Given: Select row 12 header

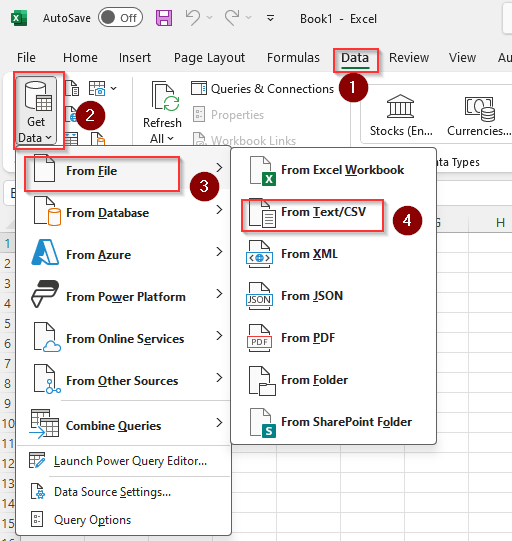Looking at the screenshot, I should [x=8, y=463].
